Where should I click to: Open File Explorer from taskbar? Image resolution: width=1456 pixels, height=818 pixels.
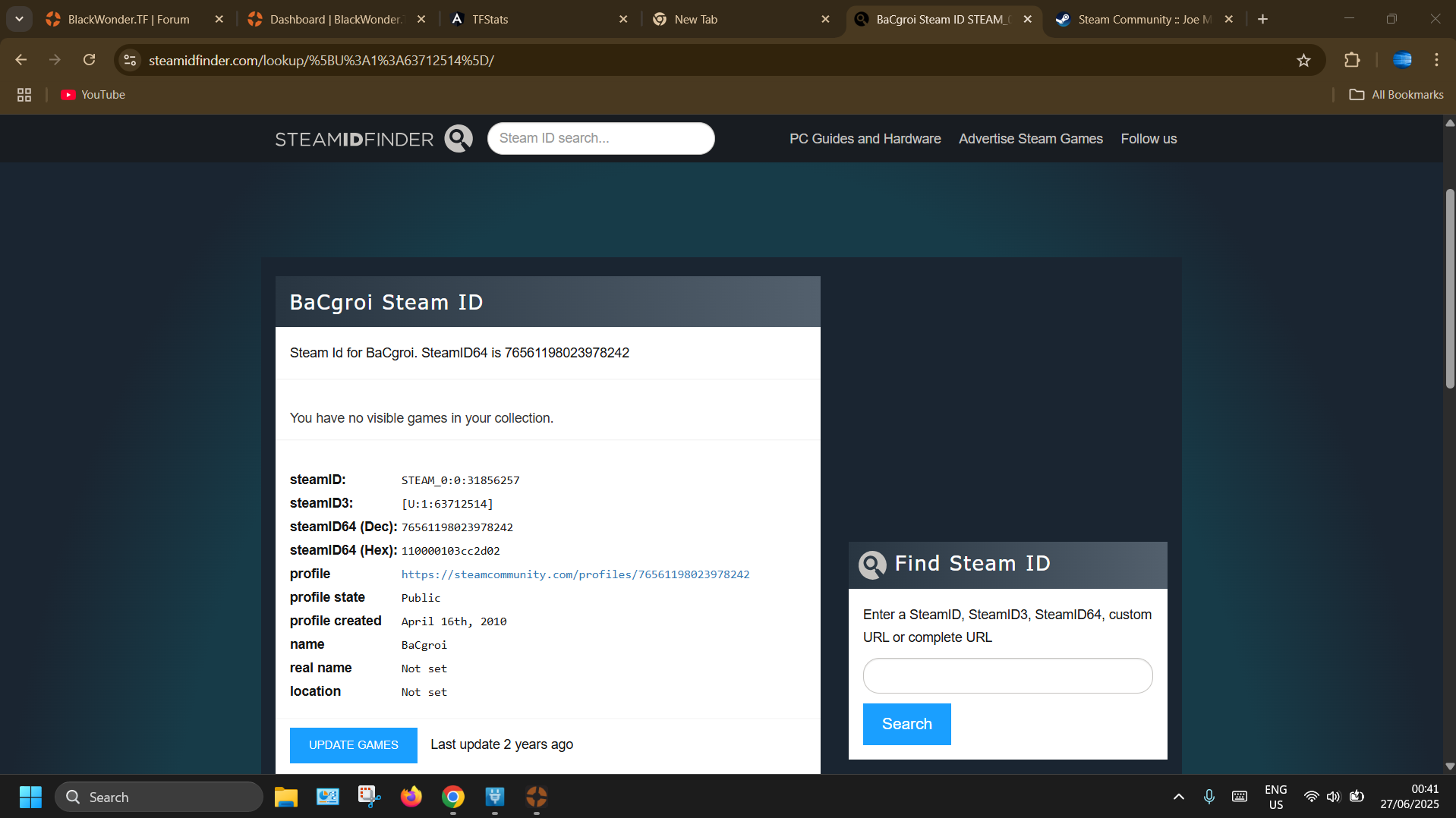pyautogui.click(x=285, y=797)
